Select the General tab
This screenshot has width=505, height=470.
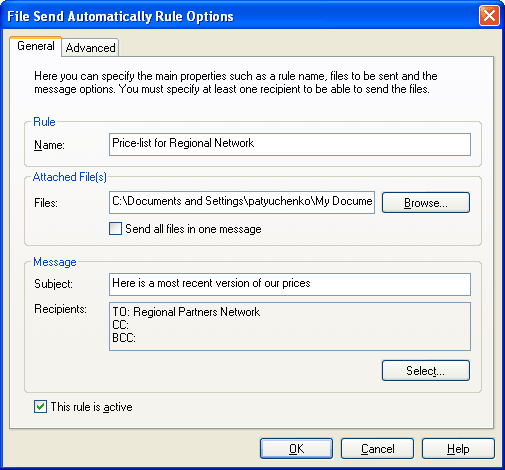[x=36, y=46]
